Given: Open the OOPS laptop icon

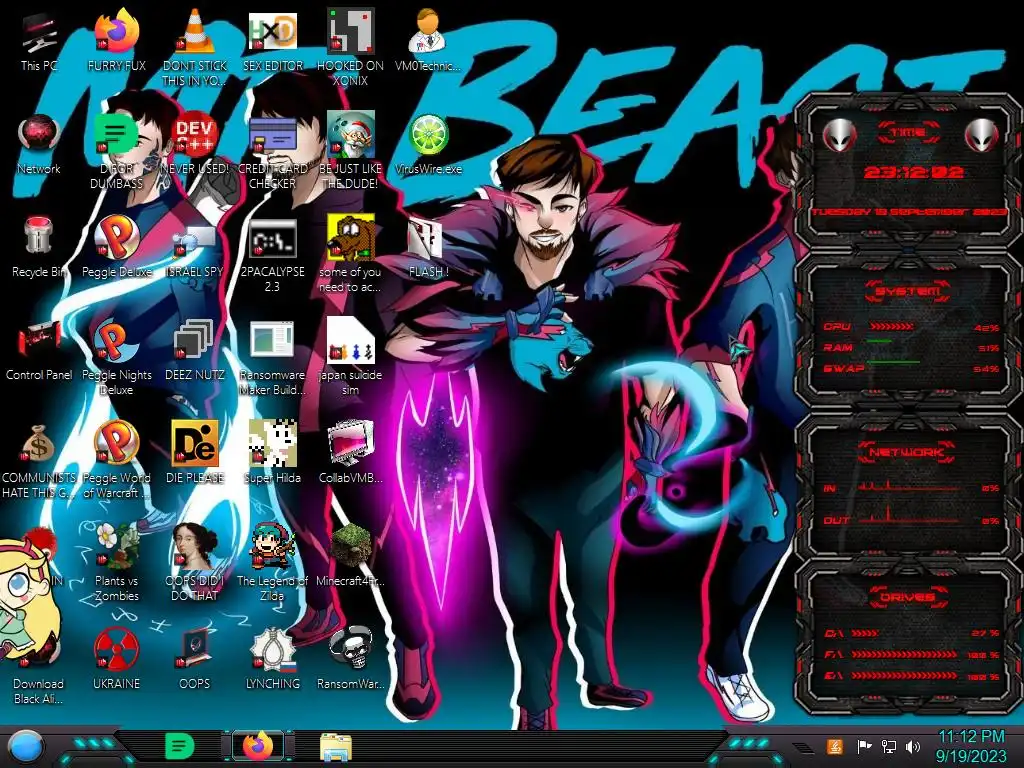Looking at the screenshot, I should tap(195, 649).
